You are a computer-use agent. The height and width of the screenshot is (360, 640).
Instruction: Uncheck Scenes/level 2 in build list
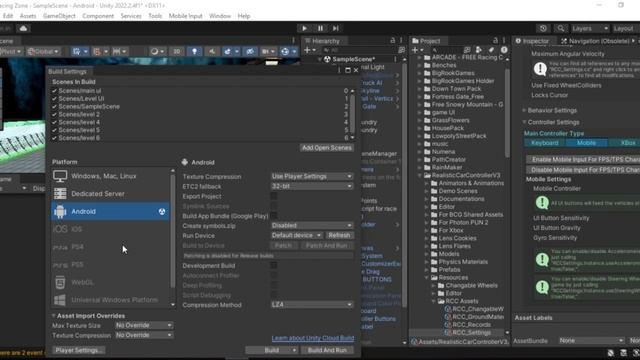point(54,114)
